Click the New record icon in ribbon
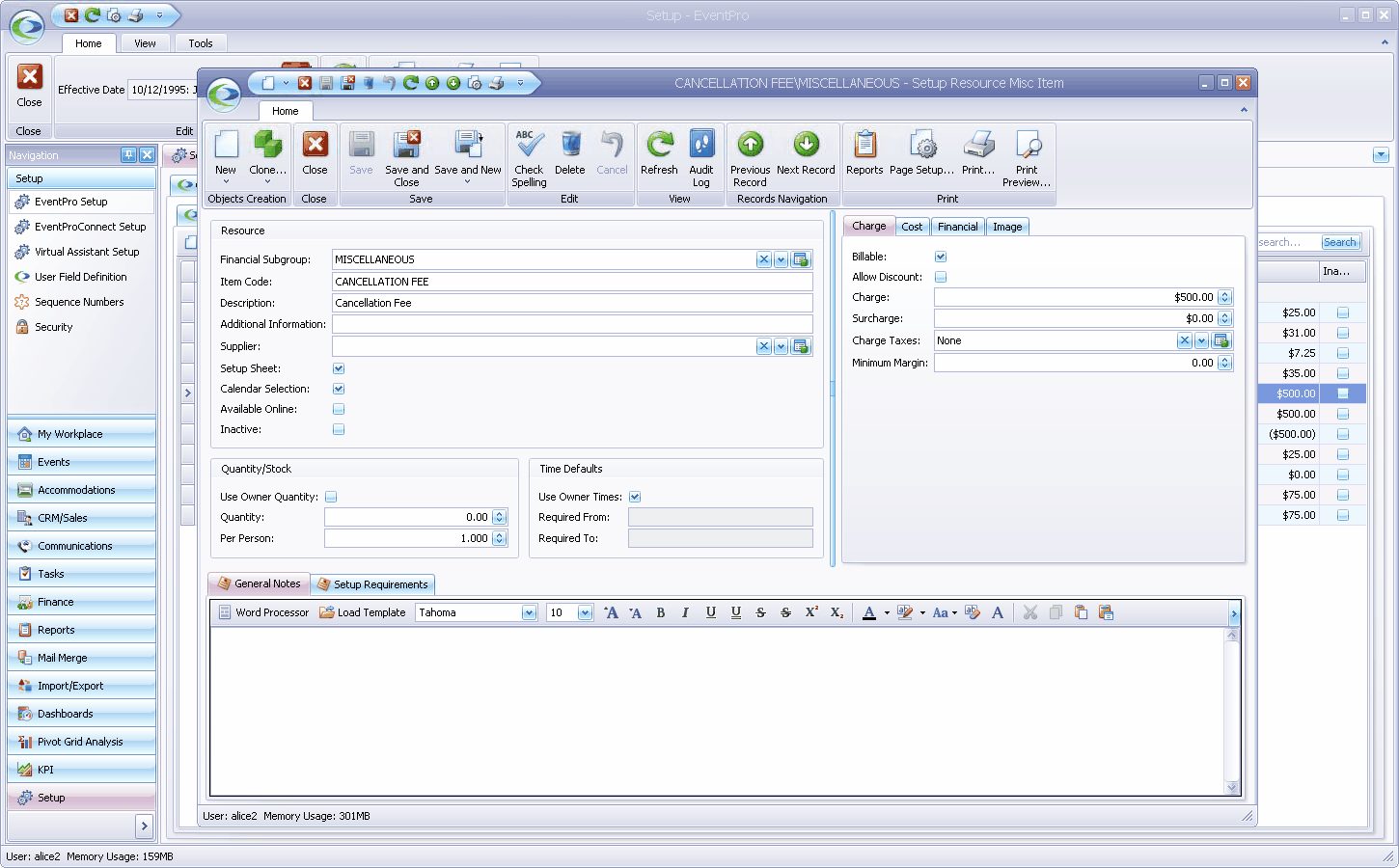This screenshot has height=868, width=1399. pyautogui.click(x=226, y=145)
